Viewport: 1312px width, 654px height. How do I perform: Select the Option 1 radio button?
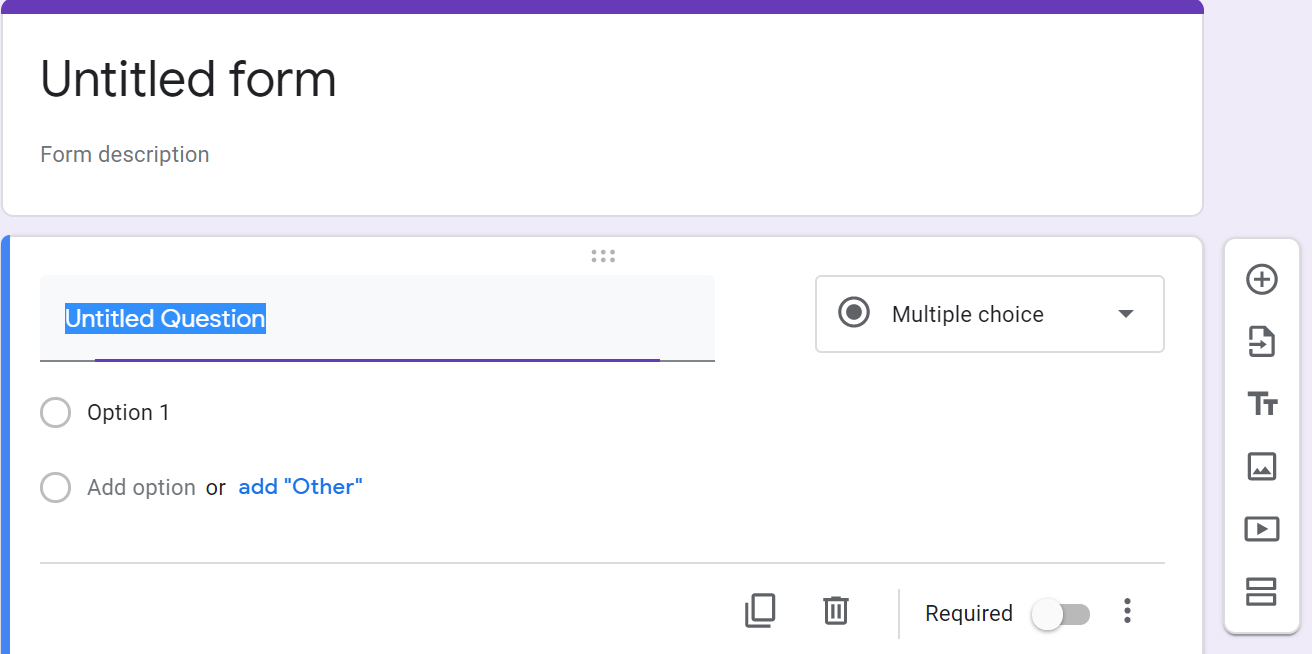tap(55, 412)
